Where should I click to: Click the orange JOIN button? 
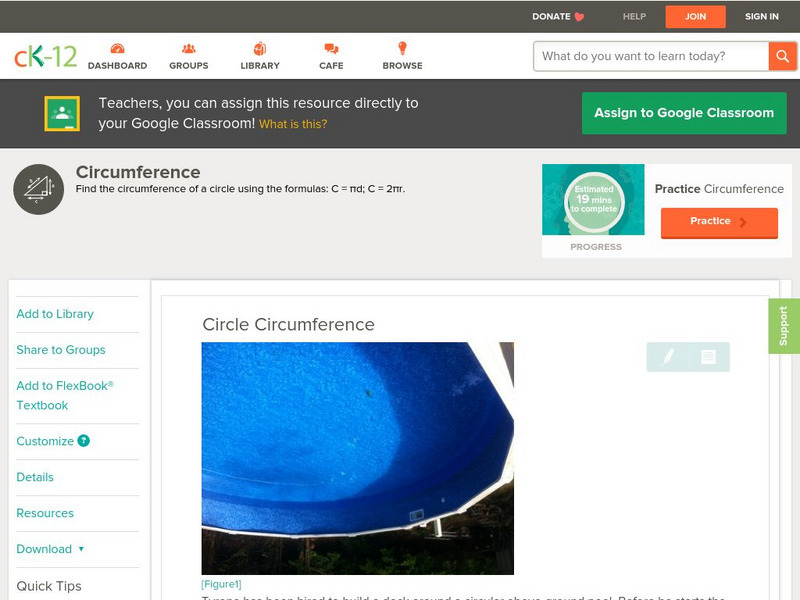[695, 17]
